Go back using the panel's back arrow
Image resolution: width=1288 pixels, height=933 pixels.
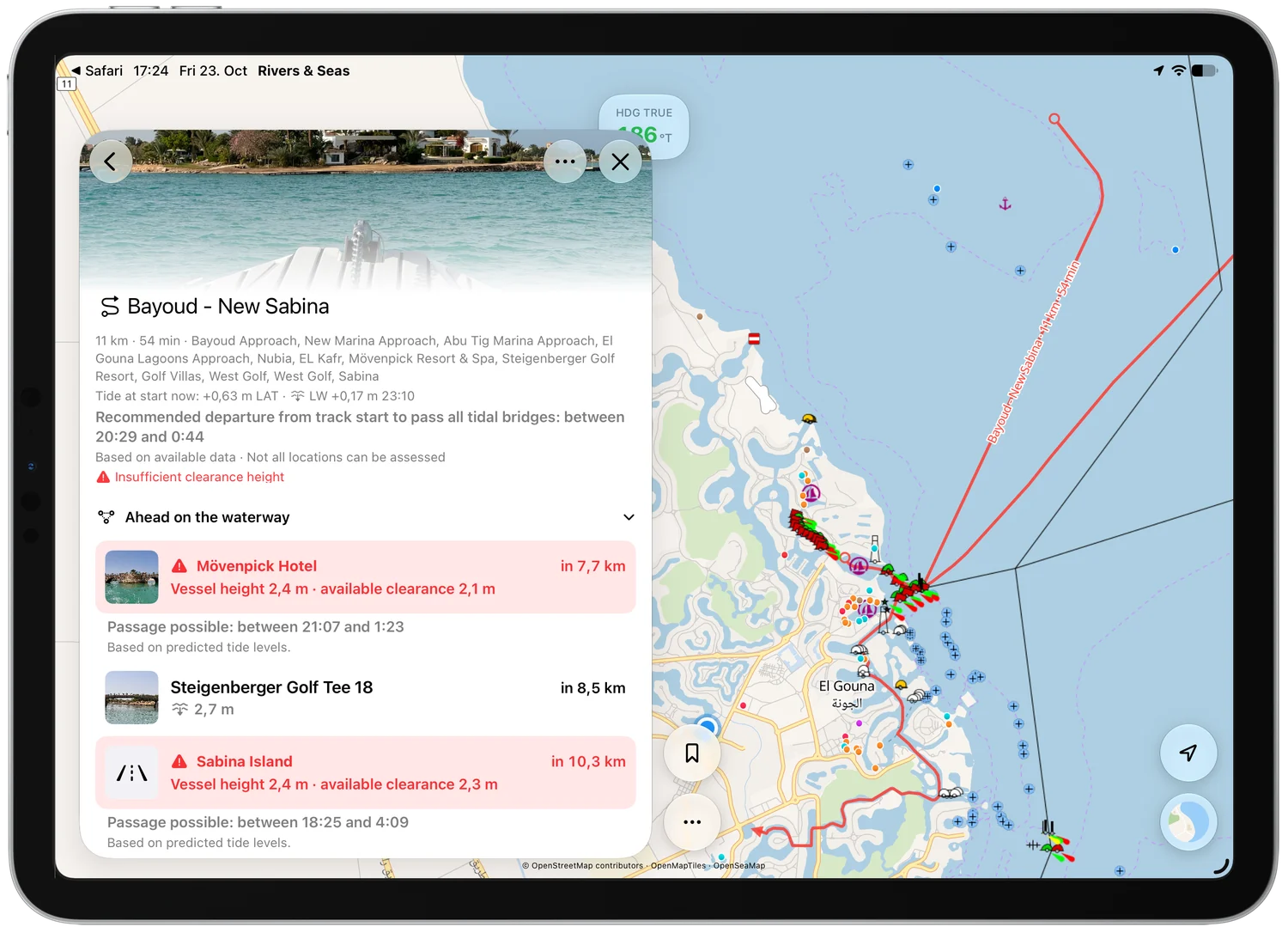[x=110, y=162]
